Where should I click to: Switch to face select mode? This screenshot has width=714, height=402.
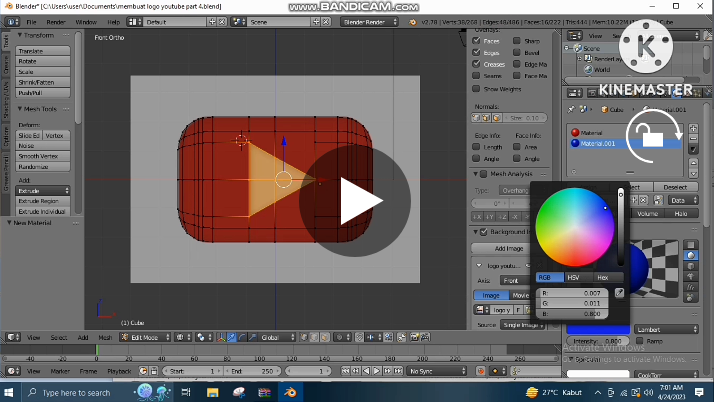(325, 337)
